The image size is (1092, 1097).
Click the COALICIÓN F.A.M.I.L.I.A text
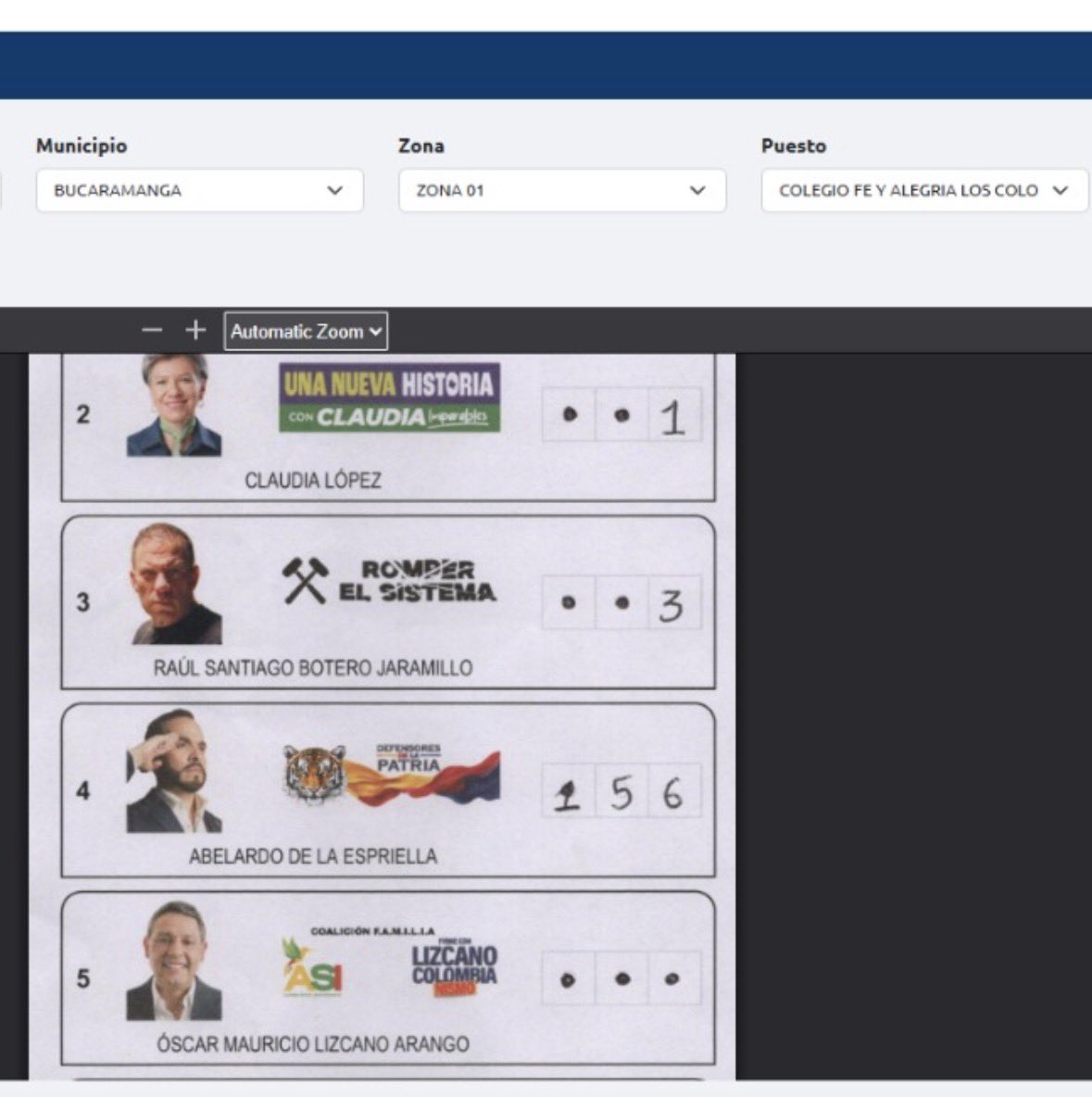(373, 931)
